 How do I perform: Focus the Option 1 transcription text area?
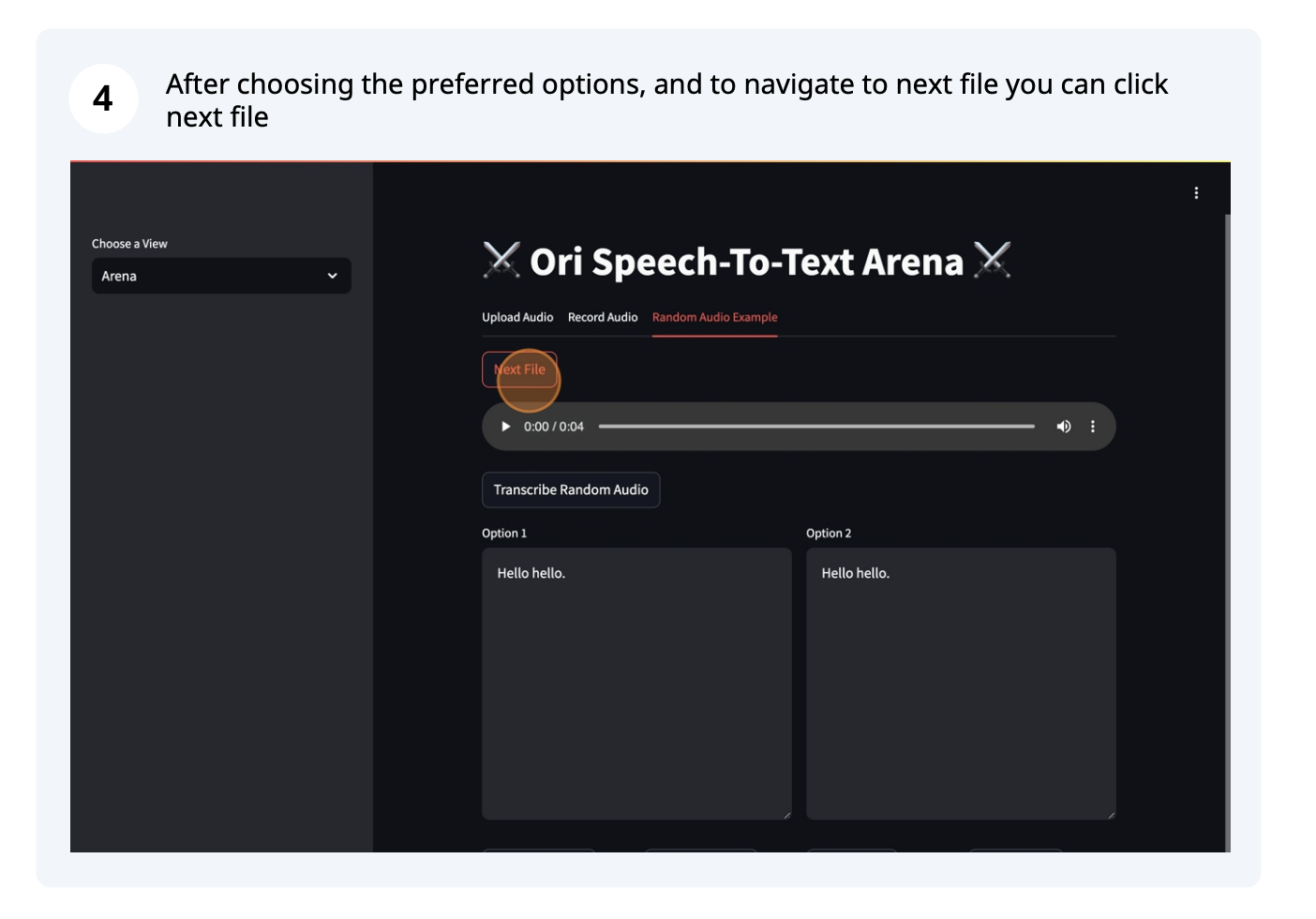636,684
